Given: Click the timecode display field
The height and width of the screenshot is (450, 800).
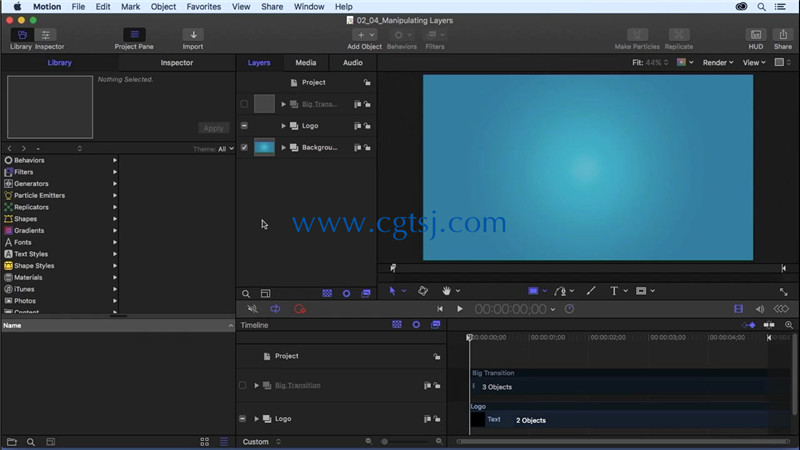Looking at the screenshot, I should click(x=510, y=309).
